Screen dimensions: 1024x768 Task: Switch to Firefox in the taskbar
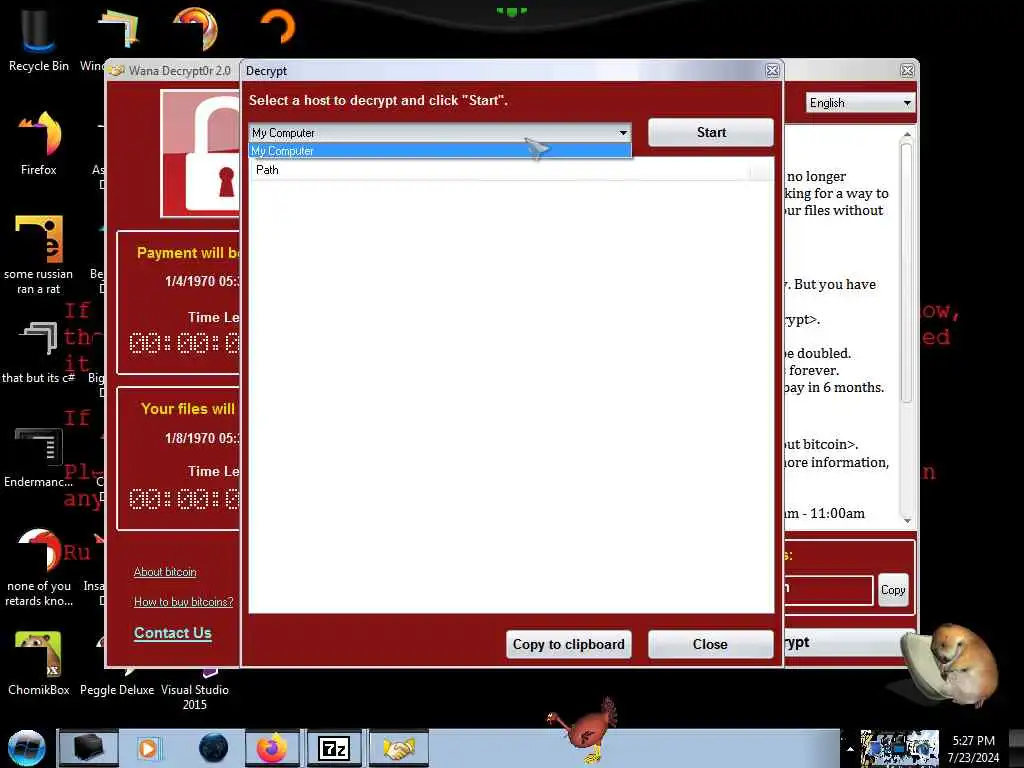(272, 748)
